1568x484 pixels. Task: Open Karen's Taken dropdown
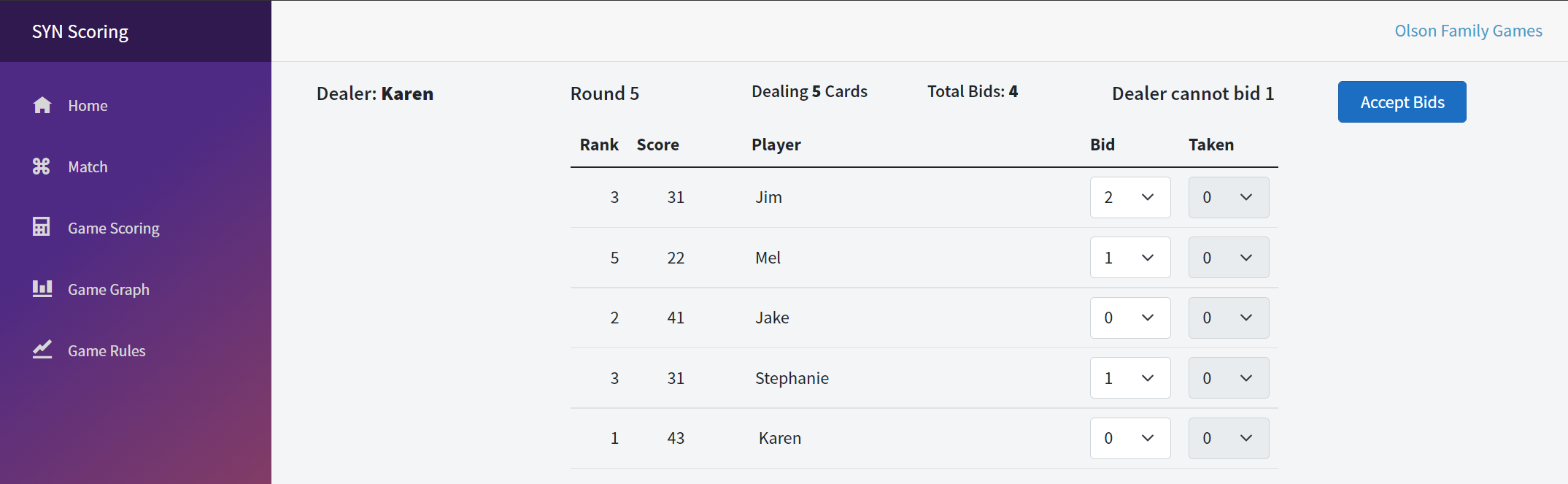(1228, 438)
